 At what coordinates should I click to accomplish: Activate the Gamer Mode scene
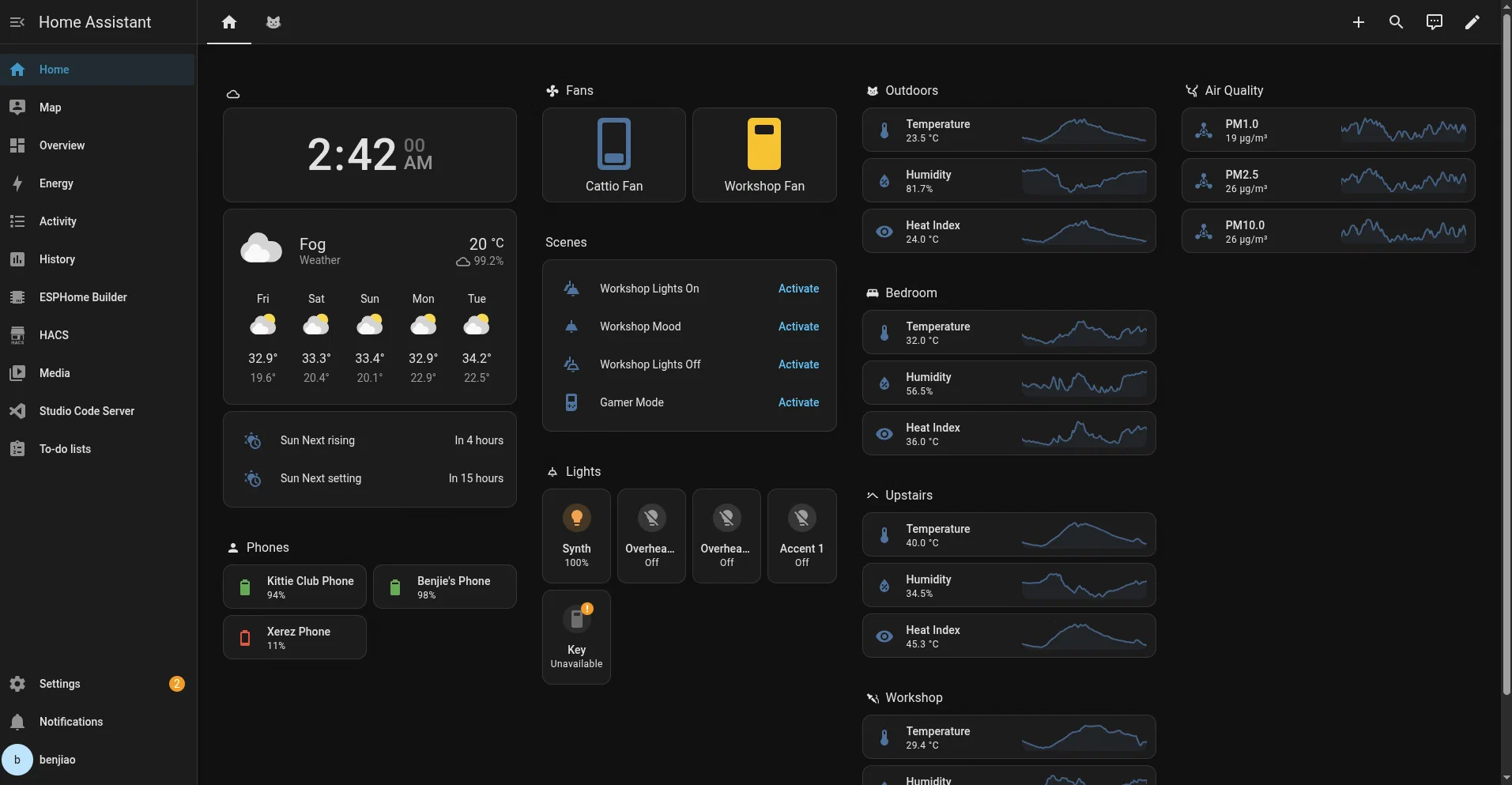click(797, 402)
